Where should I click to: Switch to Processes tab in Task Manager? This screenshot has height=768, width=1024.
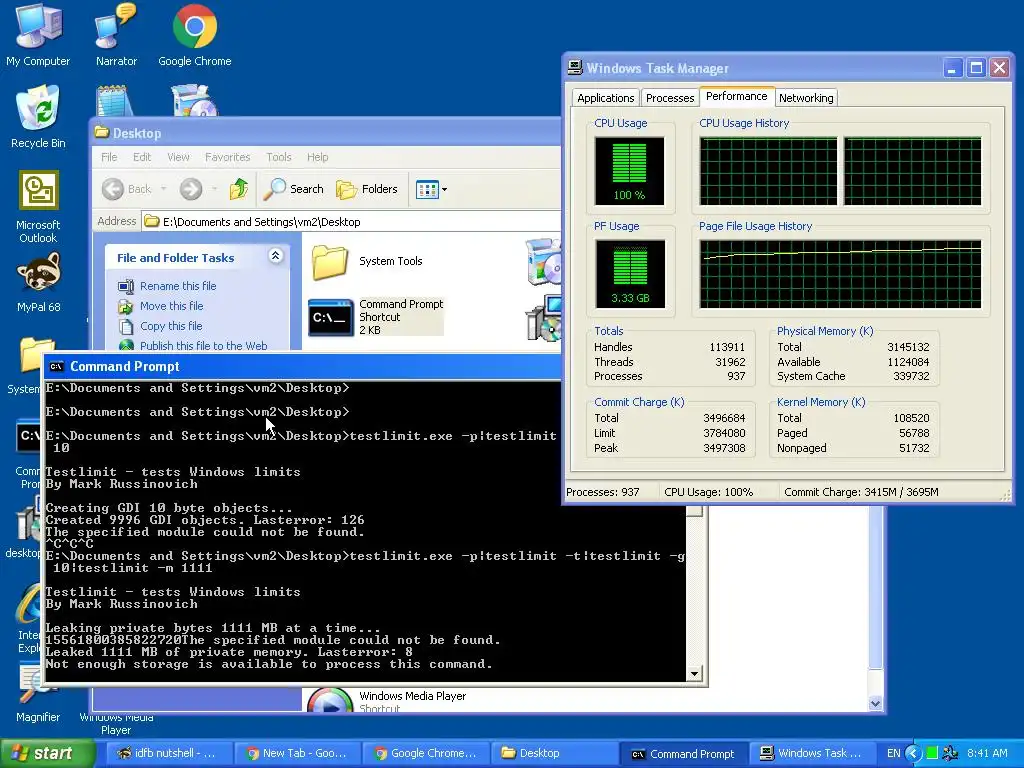[x=669, y=98]
